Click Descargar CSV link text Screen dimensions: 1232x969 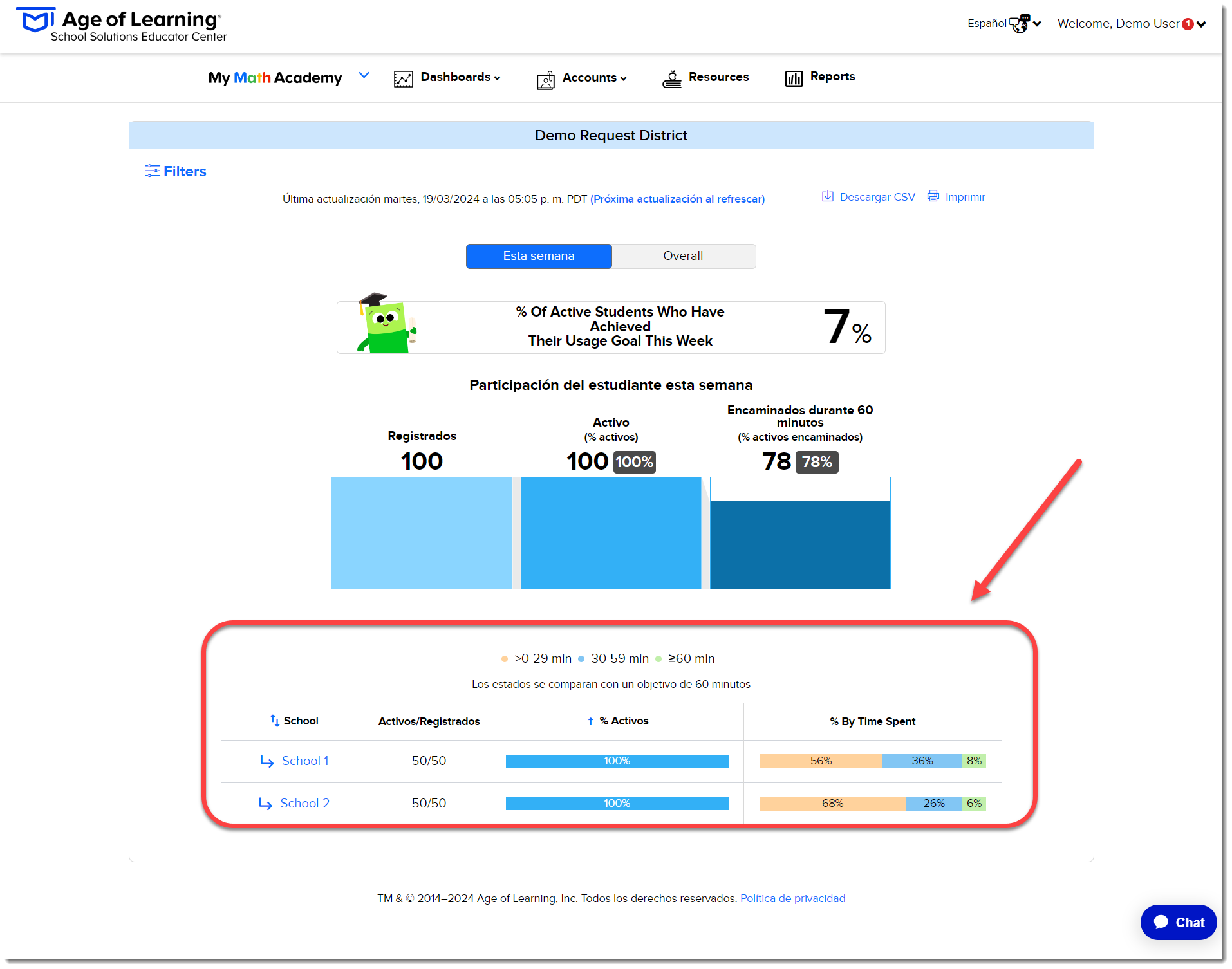pos(877,197)
